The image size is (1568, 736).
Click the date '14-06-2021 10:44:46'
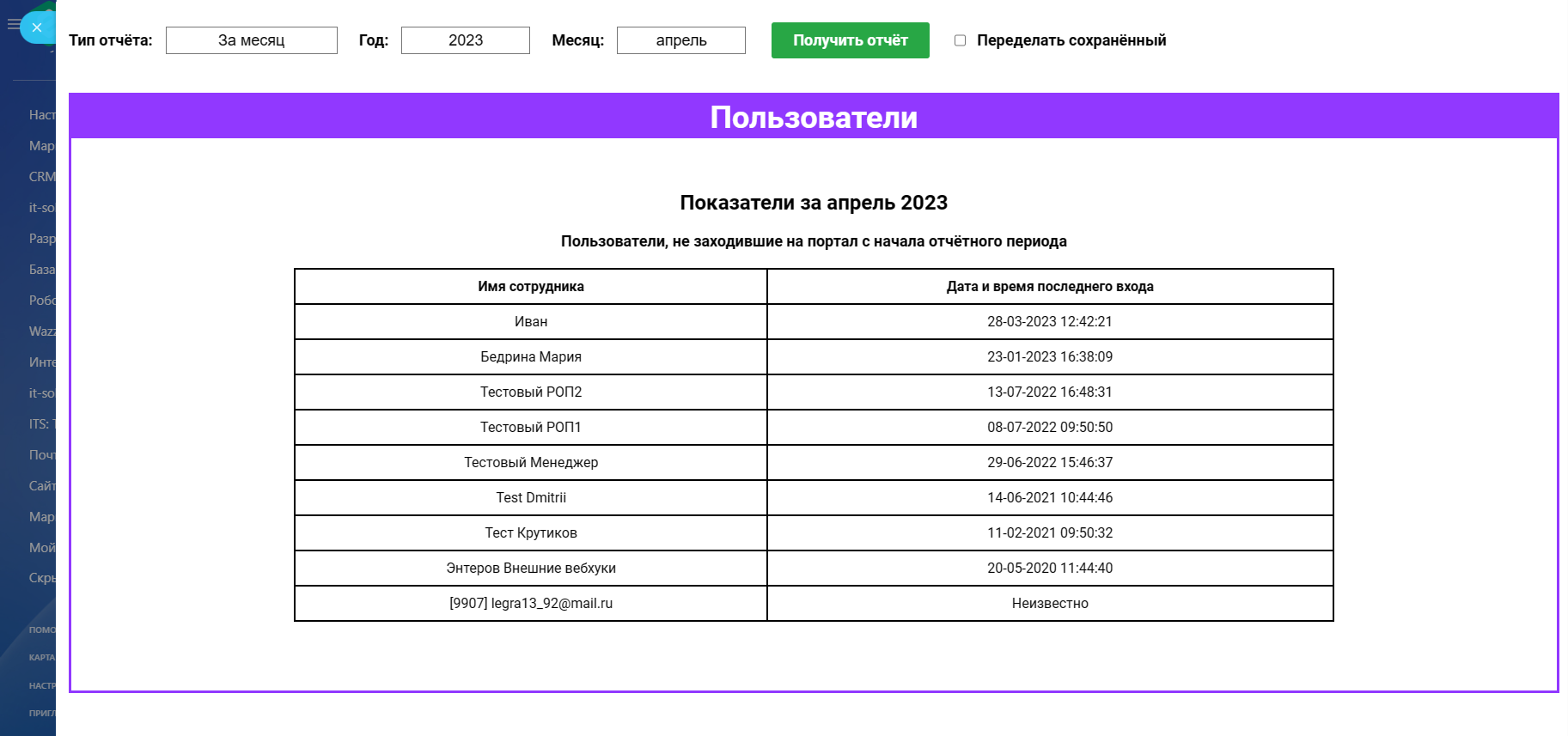pyautogui.click(x=1050, y=498)
